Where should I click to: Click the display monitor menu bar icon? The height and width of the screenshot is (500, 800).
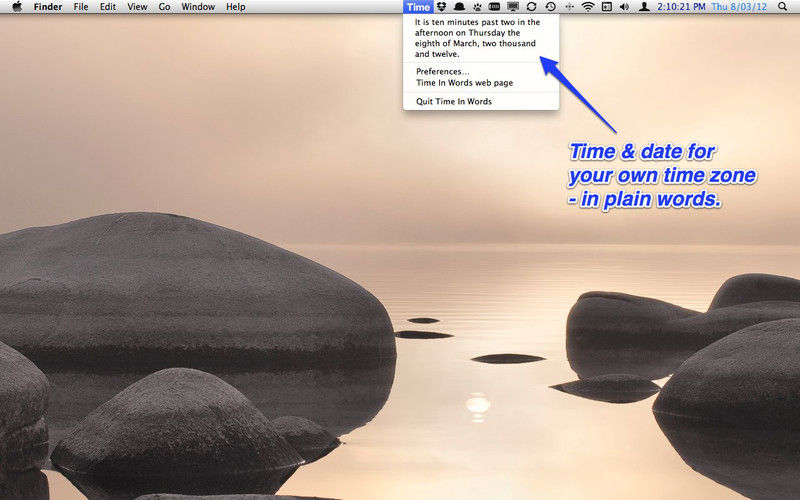512,7
